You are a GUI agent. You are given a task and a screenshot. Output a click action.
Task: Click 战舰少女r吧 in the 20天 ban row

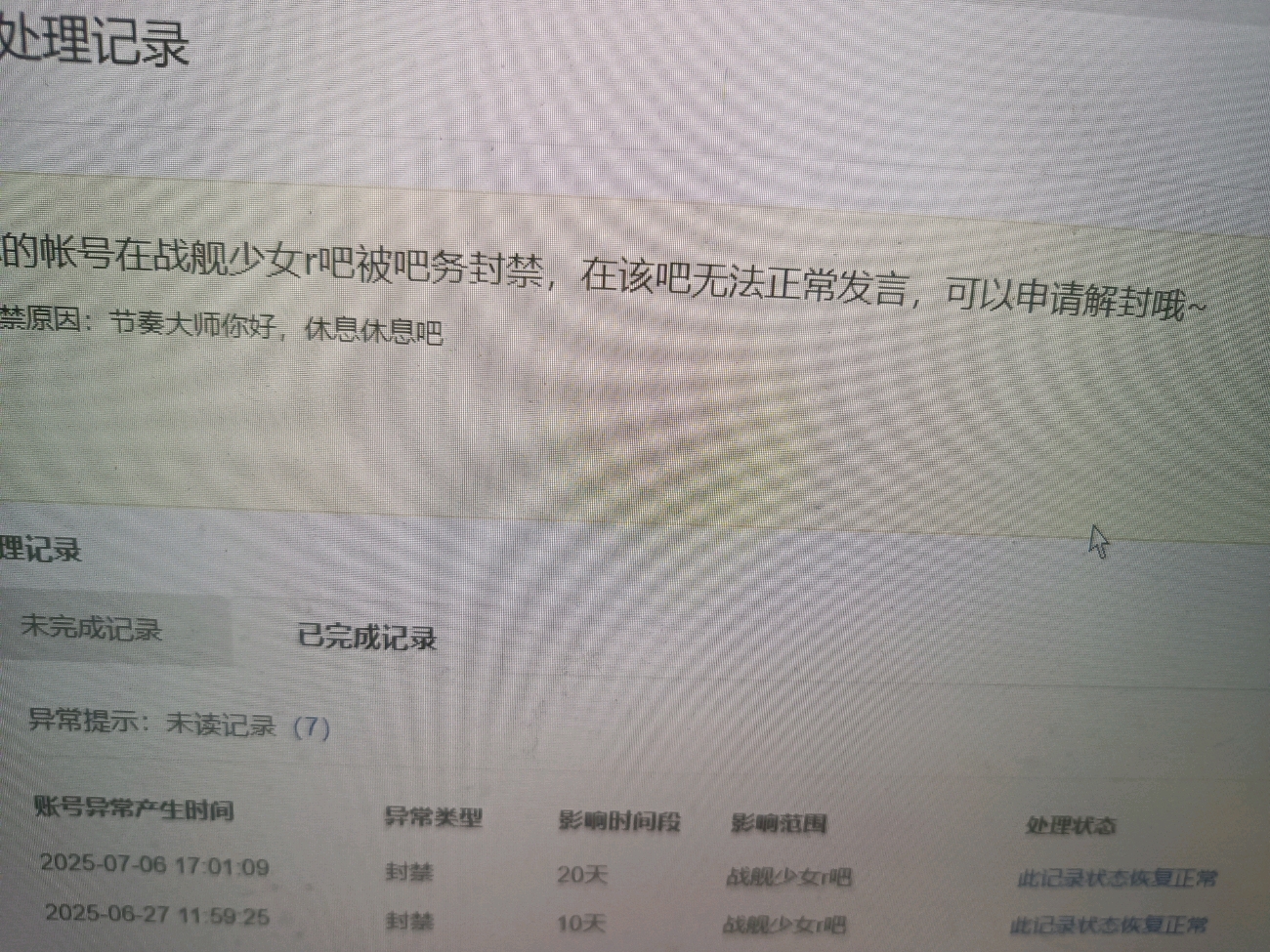pyautogui.click(x=788, y=876)
